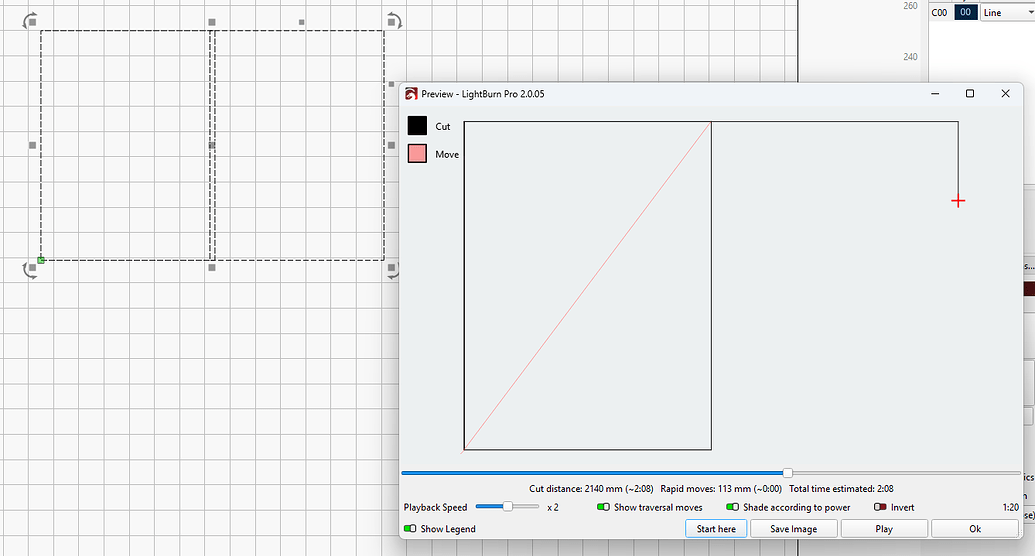This screenshot has width=1035, height=556.
Task: Click the LightBurn logo in Preview title
Action: 411,94
